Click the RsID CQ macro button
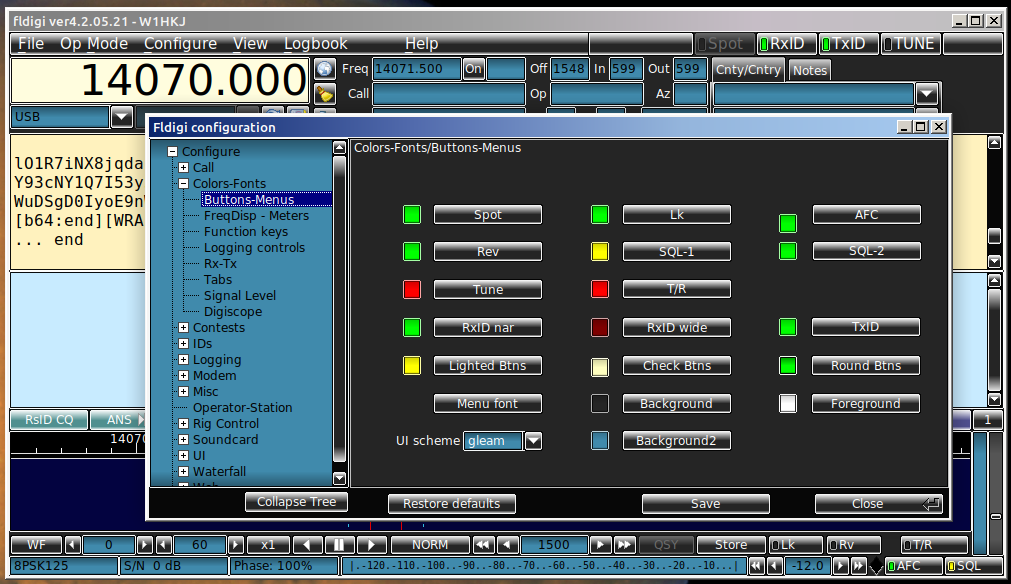 (x=49, y=420)
